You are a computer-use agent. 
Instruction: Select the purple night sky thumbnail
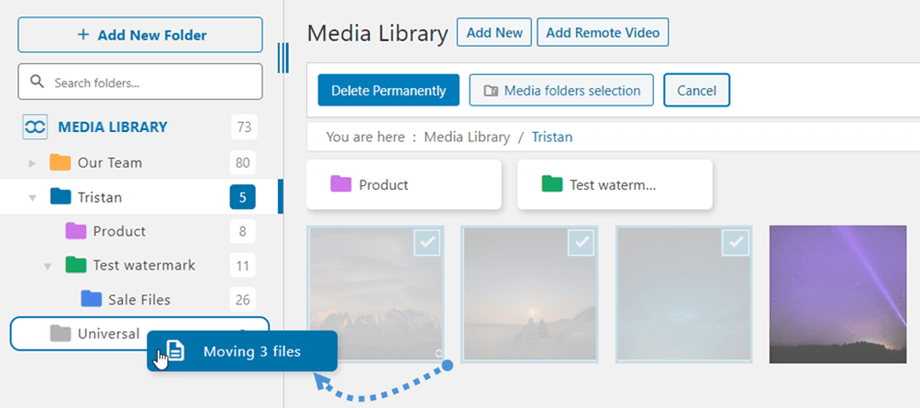(843, 294)
